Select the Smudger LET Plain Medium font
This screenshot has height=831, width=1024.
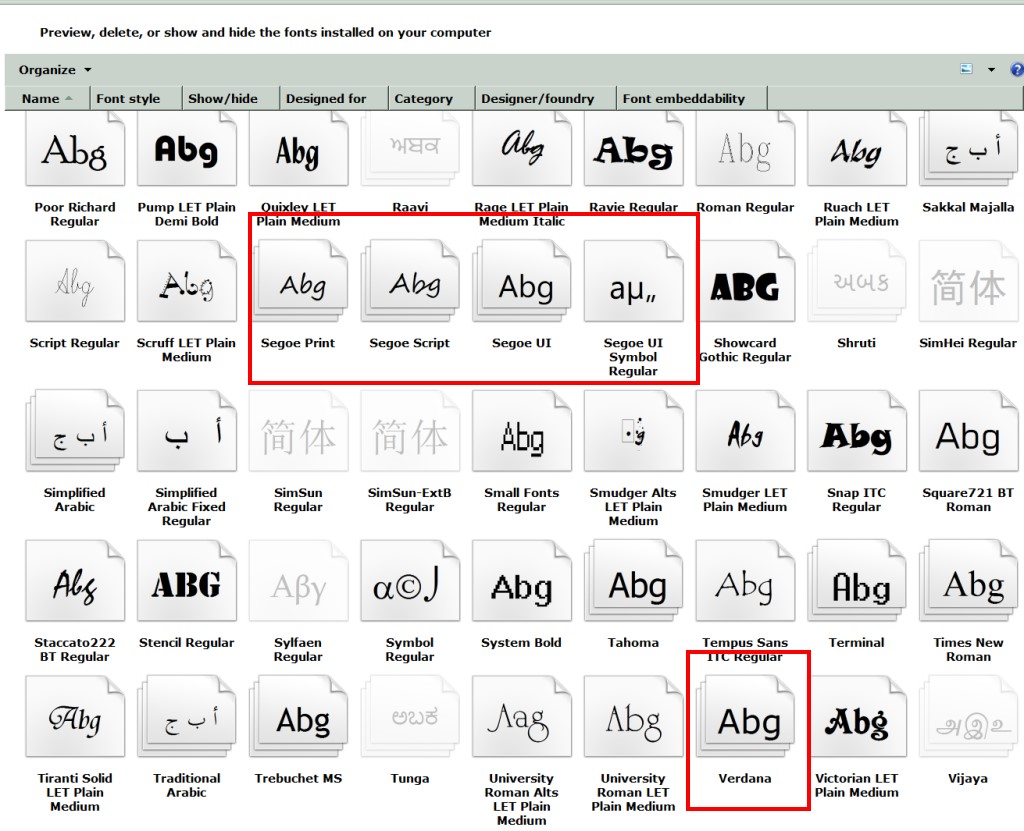(745, 431)
